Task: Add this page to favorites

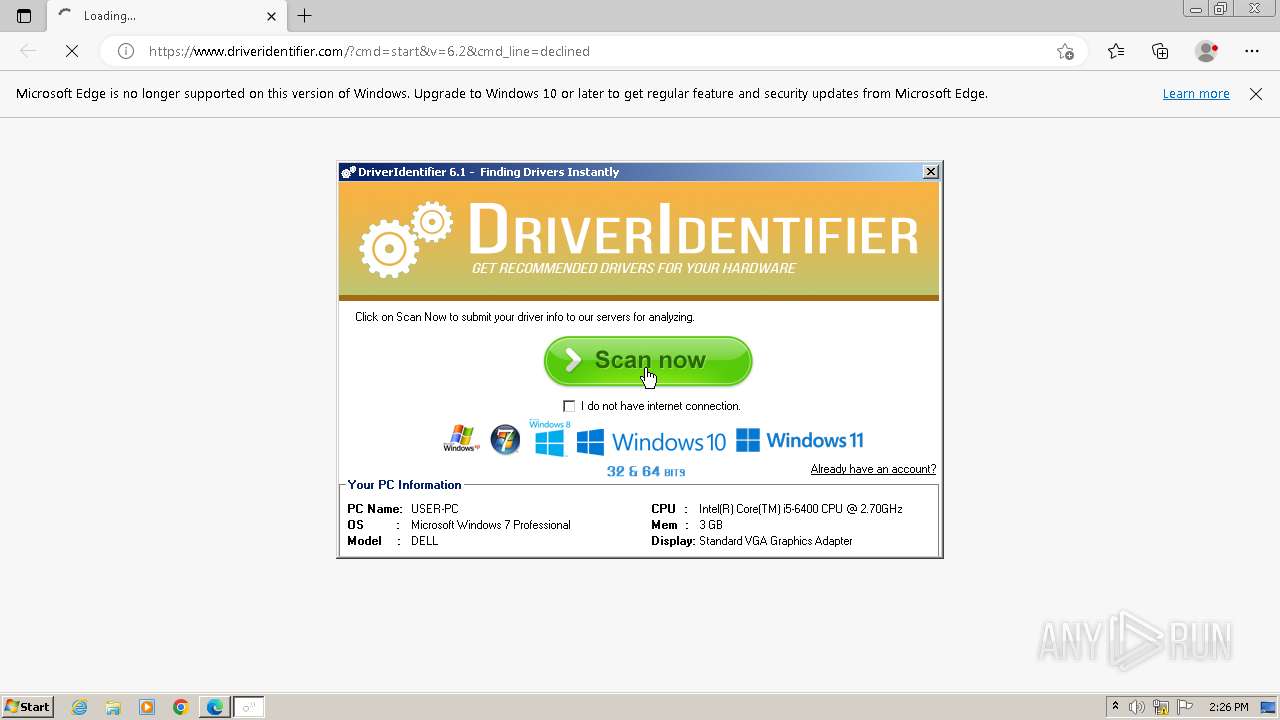Action: coord(1065,51)
